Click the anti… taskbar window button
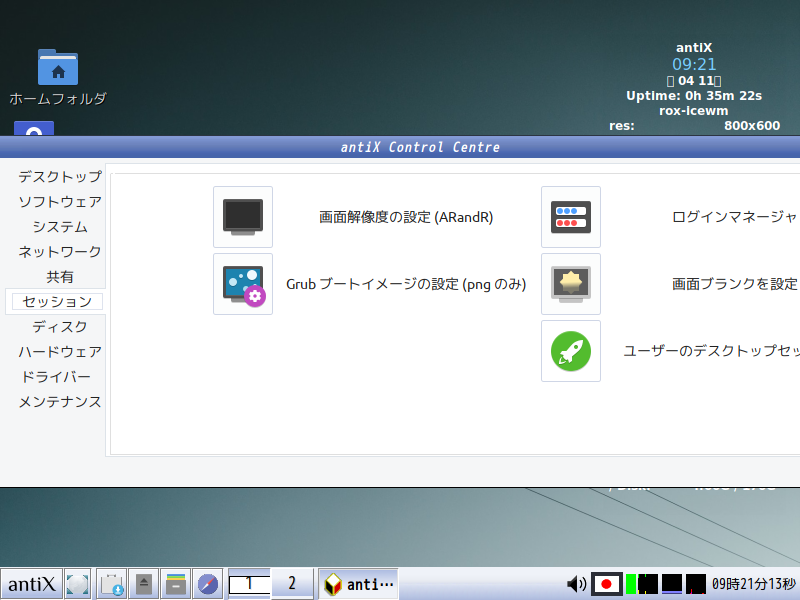 coord(358,584)
